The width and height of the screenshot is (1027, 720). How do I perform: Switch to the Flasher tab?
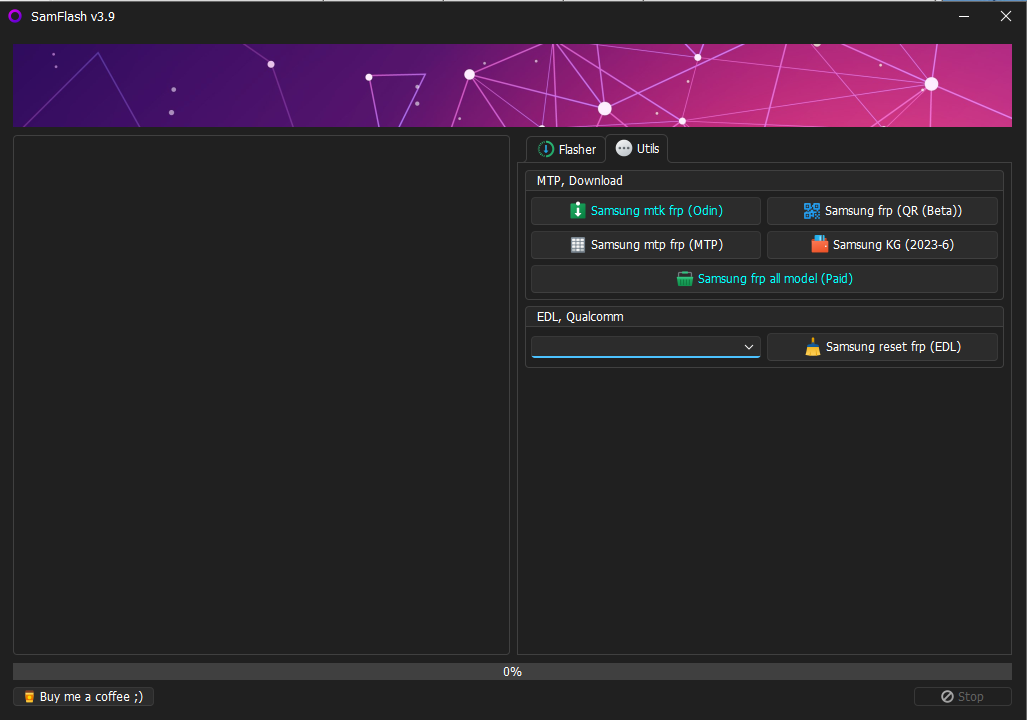click(567, 149)
